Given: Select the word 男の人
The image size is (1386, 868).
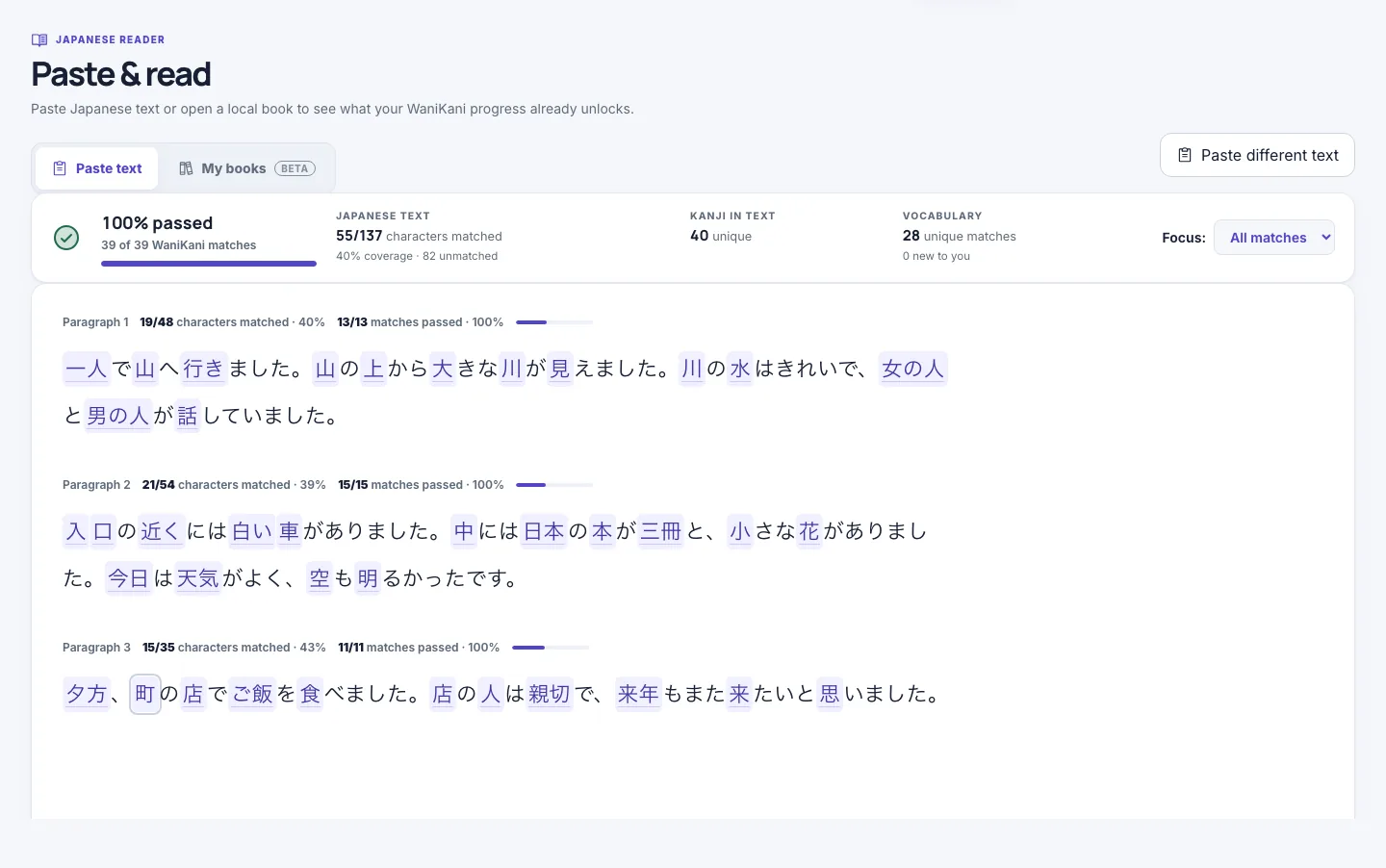Looking at the screenshot, I should click(118, 416).
